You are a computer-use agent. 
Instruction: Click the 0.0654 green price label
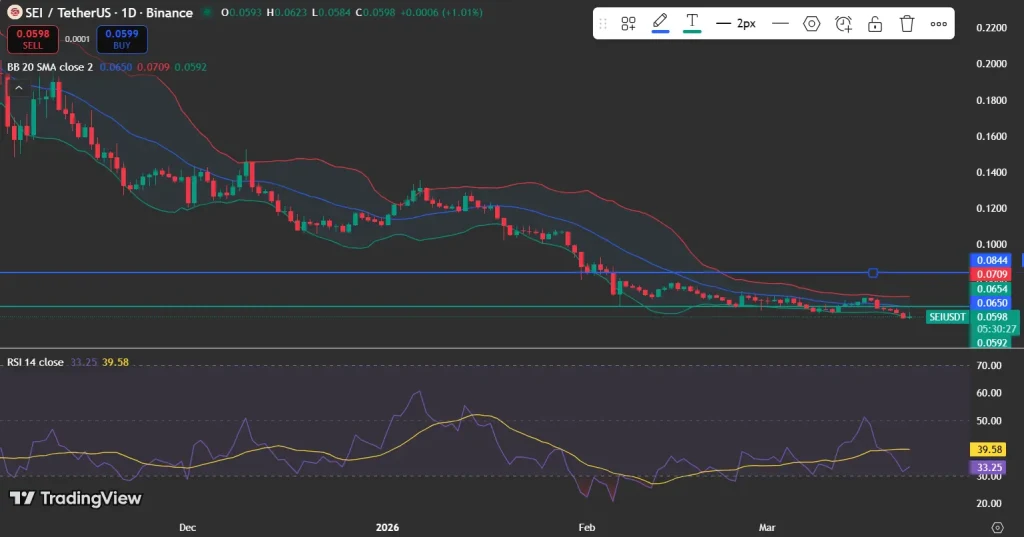(991, 289)
